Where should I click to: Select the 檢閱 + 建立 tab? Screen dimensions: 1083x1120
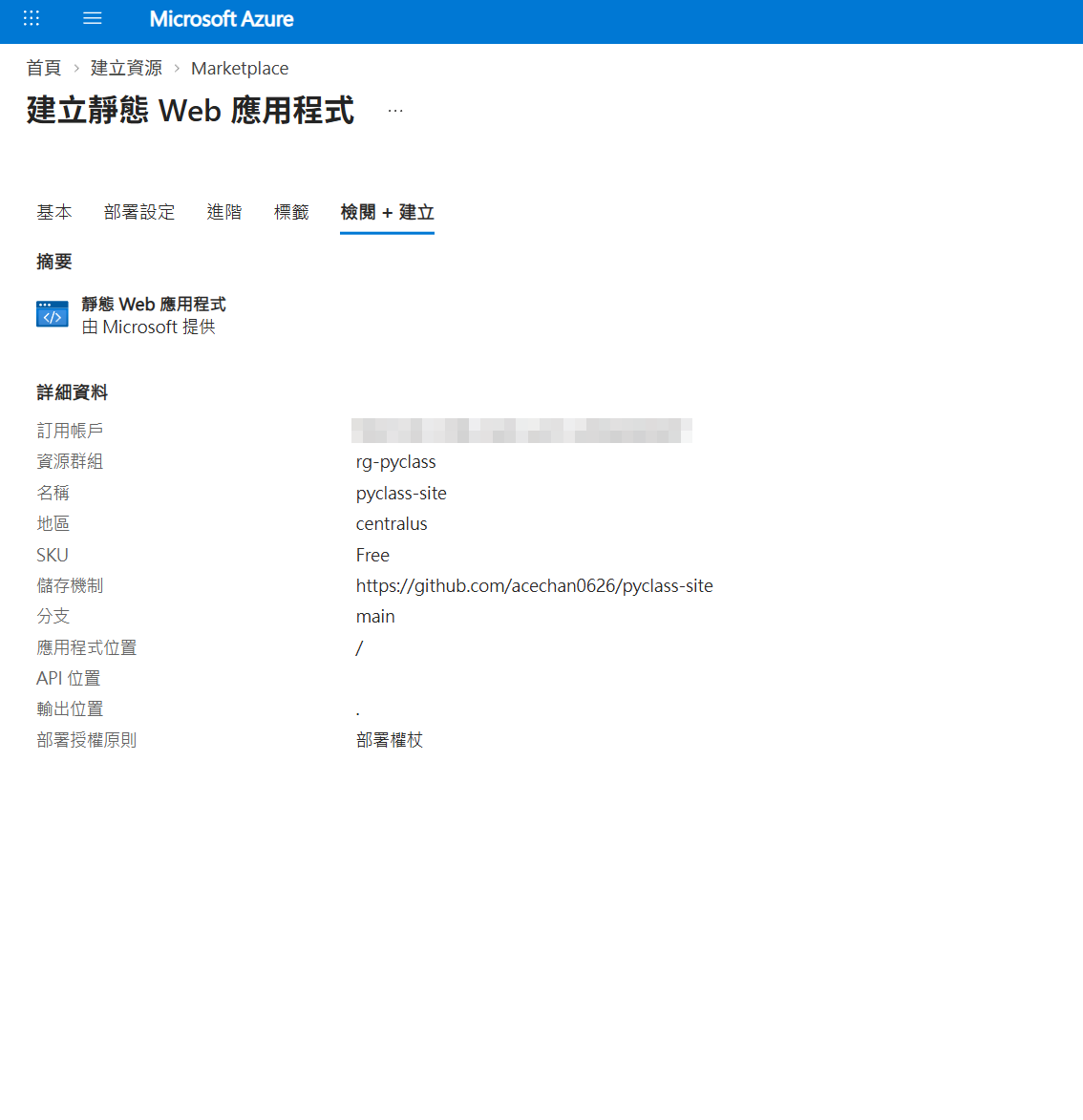coord(387,212)
